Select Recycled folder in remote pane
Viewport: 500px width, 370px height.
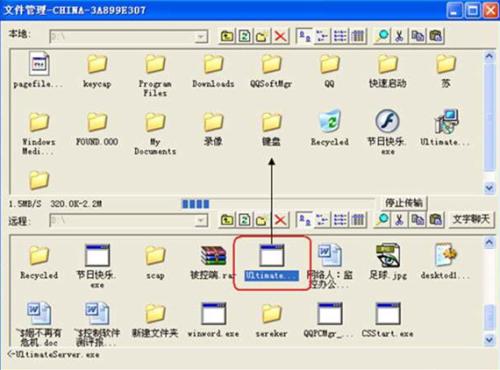pos(39,262)
